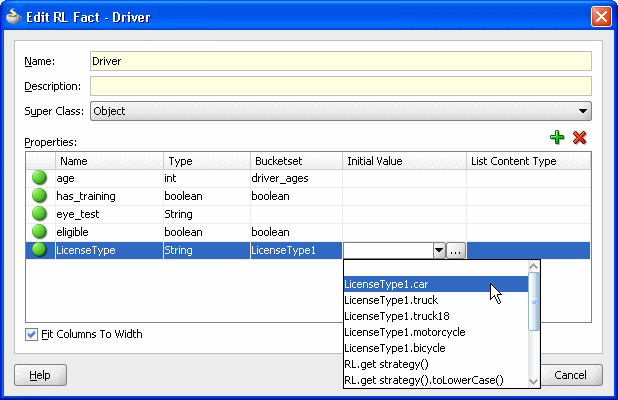
Task: Select RL.get strategy().toLowerCase() option
Action: pos(436,380)
